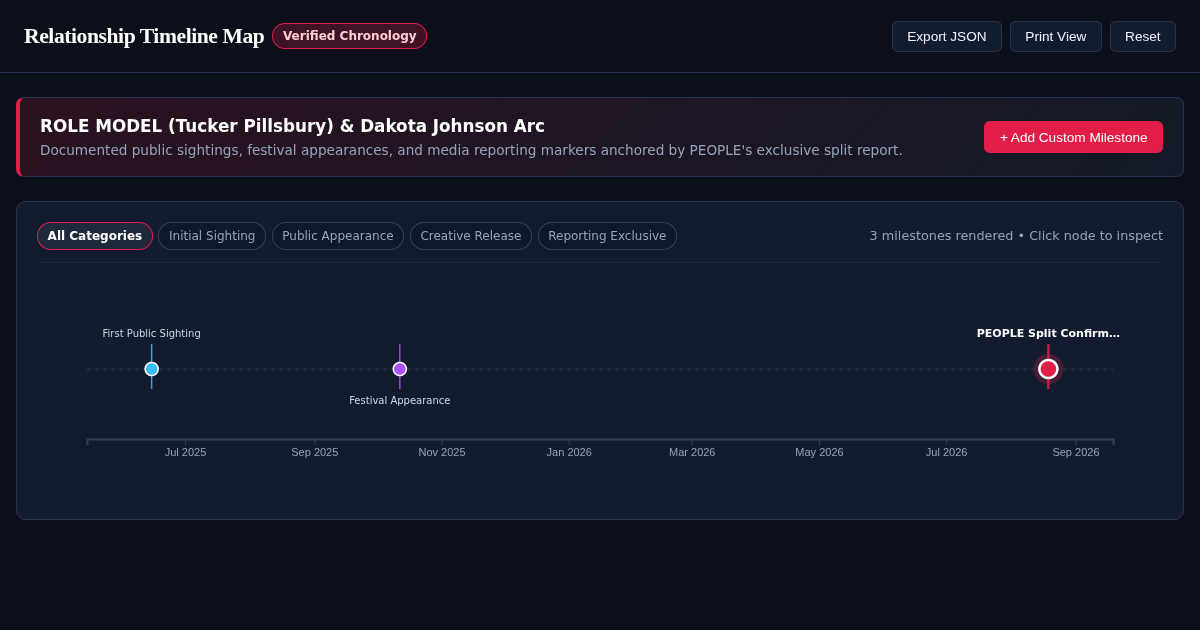Filter by Public Appearance category
1200x630 pixels.
(x=338, y=236)
